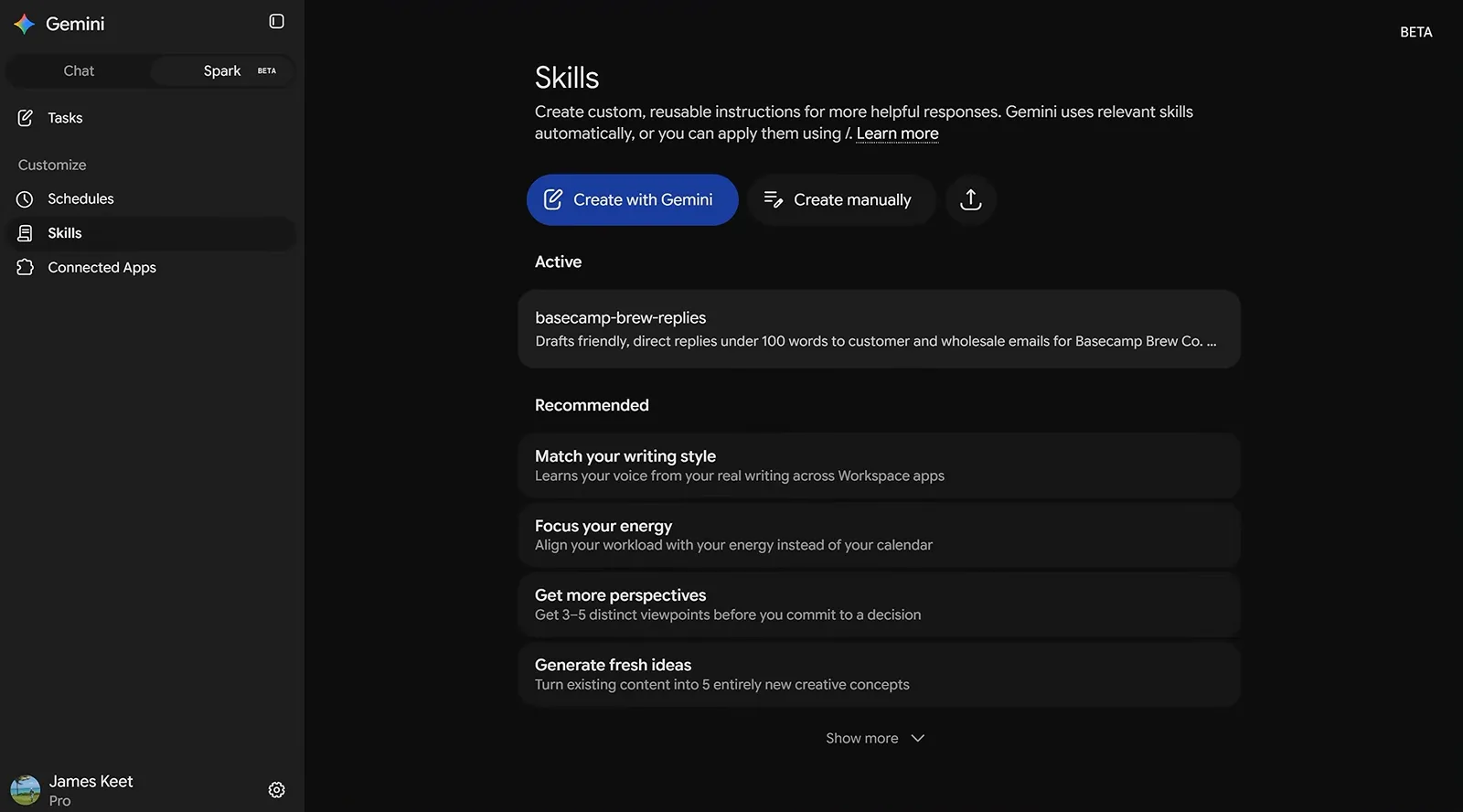Image resolution: width=1463 pixels, height=812 pixels.
Task: Click the Skills sidebar icon
Action: 25,233
